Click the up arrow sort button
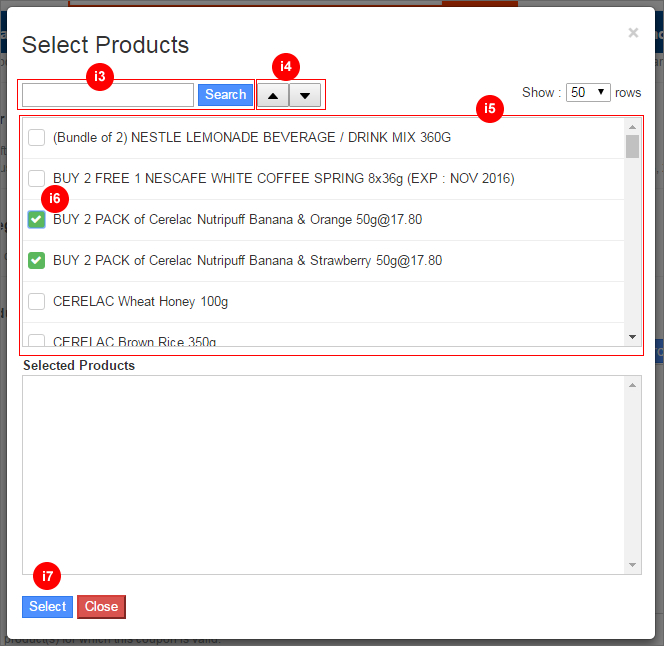664x646 pixels. 273,95
